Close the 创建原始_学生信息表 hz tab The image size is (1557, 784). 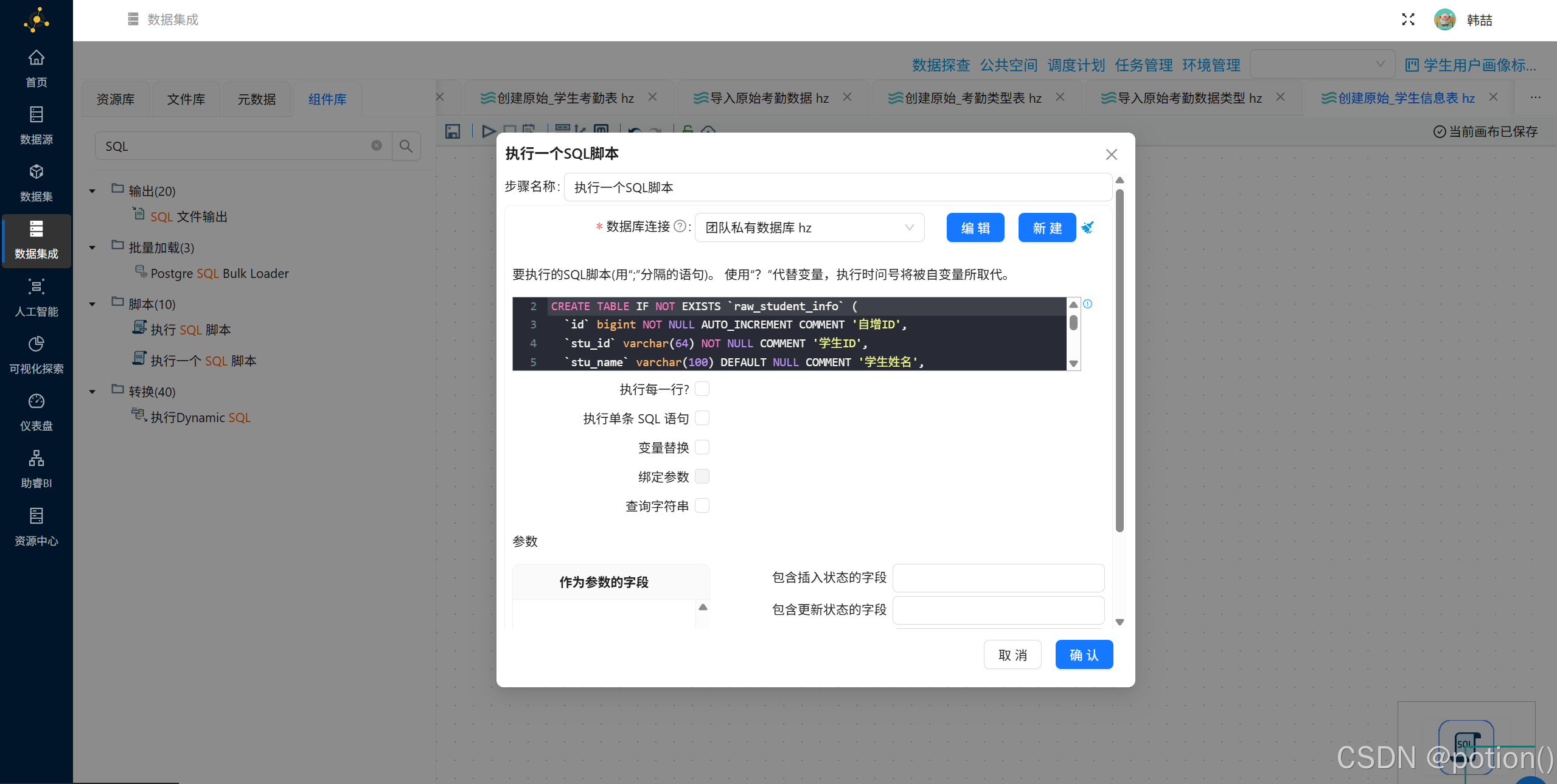coord(1493,97)
